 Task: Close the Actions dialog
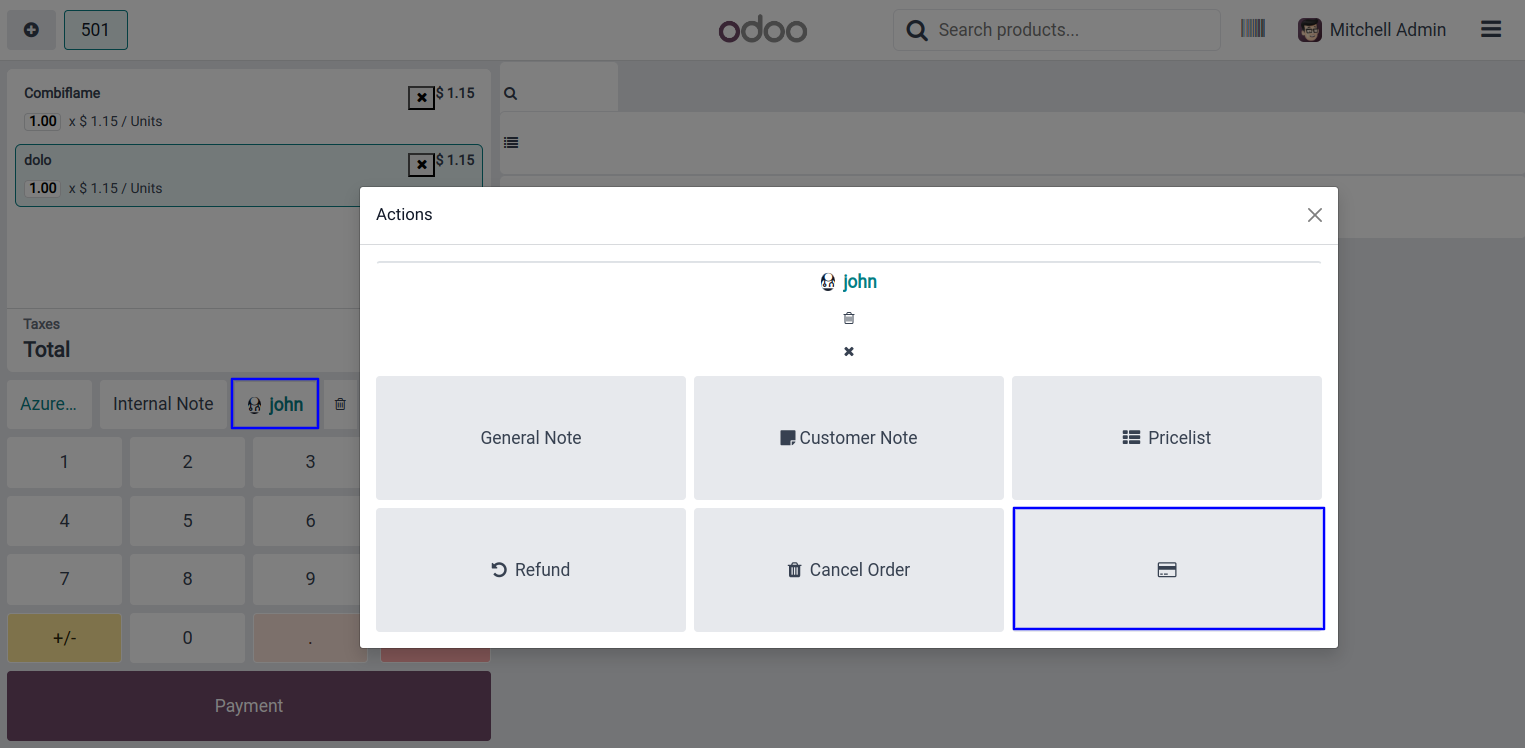click(1314, 215)
